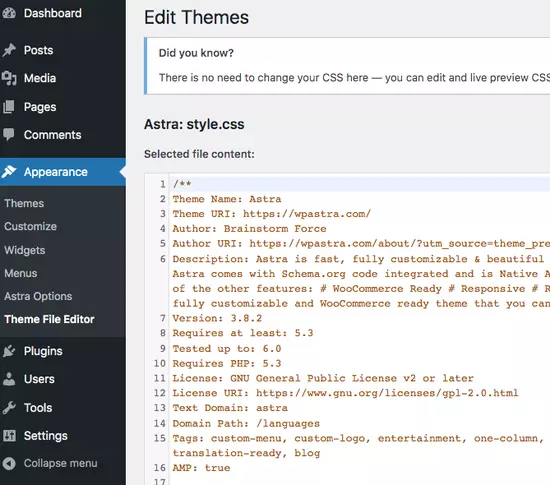Click the 'Version: 3.8.2' line
This screenshot has width=550, height=485.
point(217,318)
